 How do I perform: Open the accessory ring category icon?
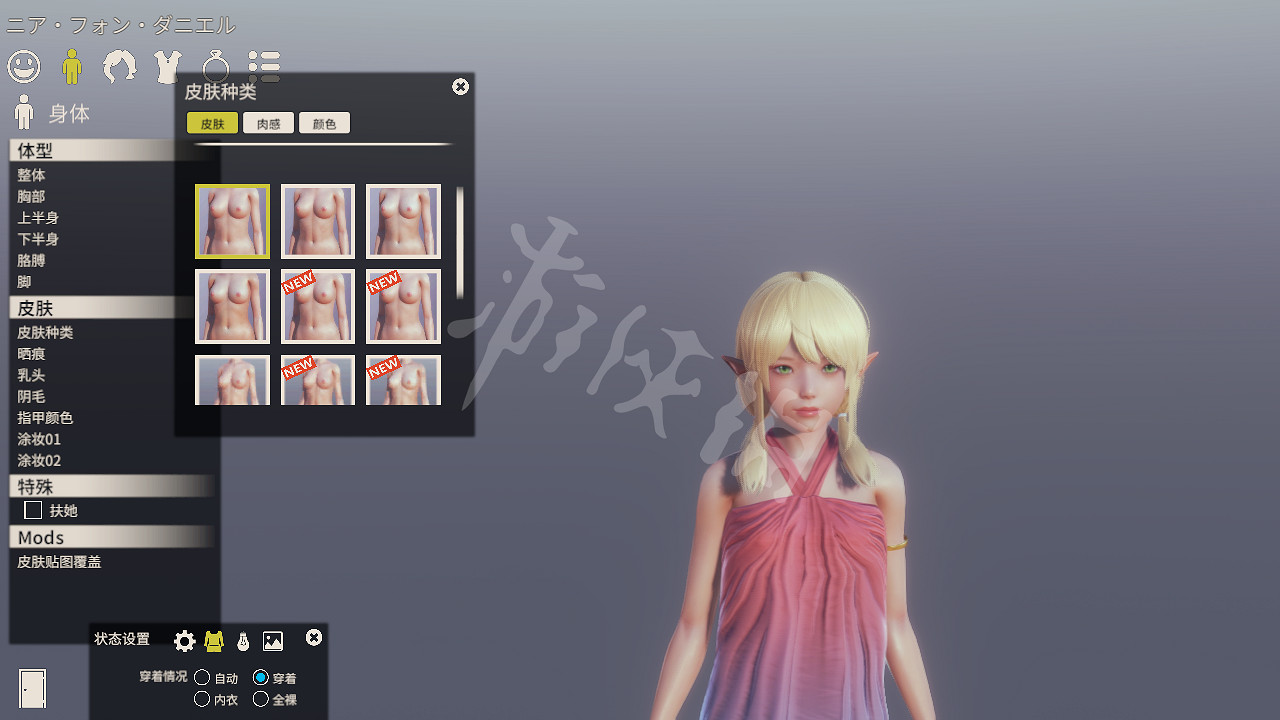(x=216, y=67)
